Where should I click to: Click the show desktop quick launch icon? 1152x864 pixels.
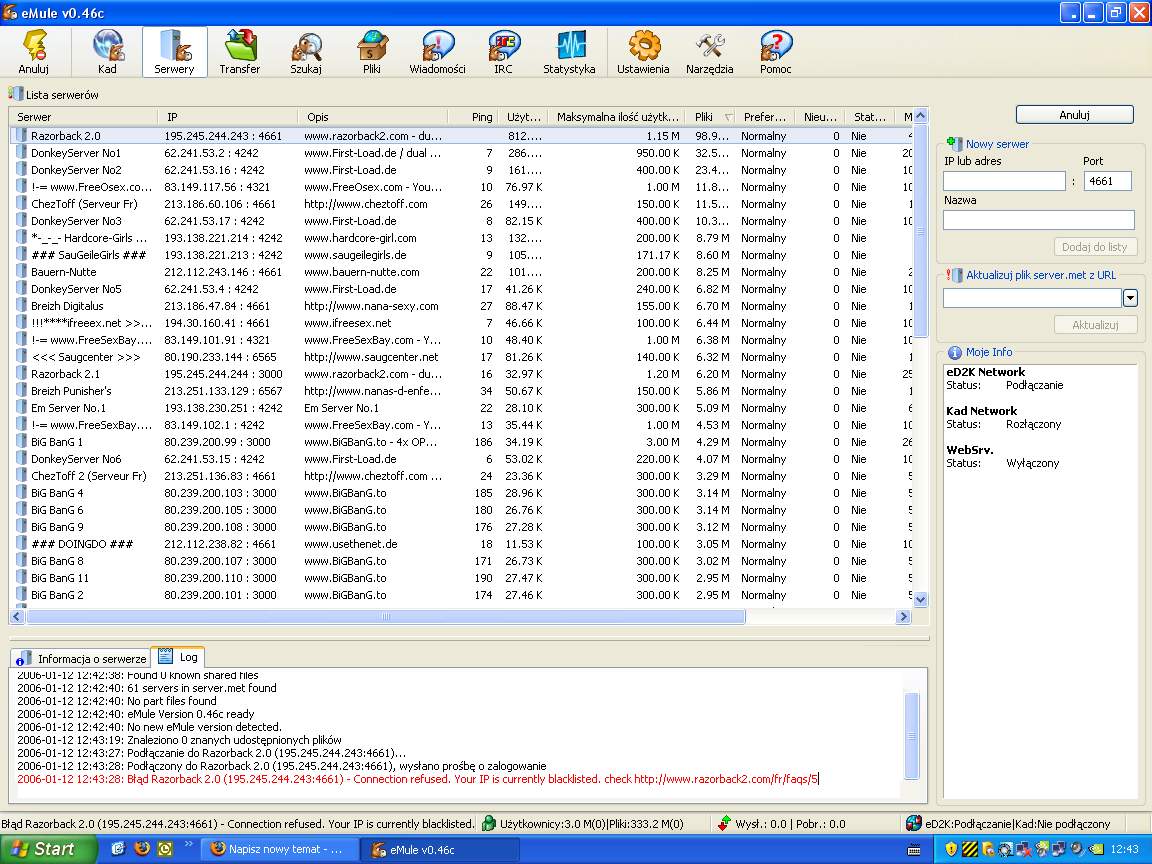[x=118, y=849]
